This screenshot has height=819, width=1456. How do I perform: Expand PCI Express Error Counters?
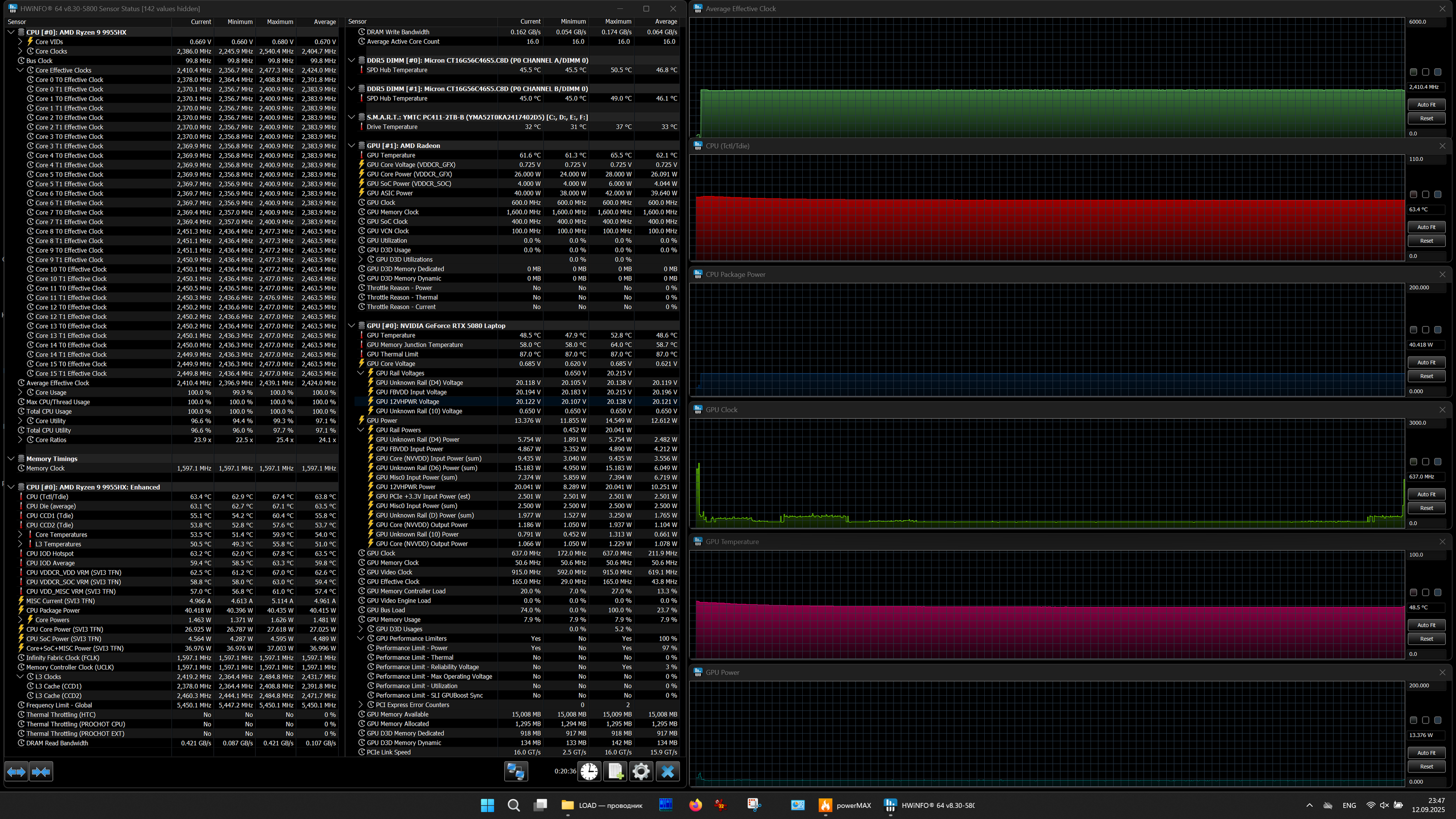(361, 705)
